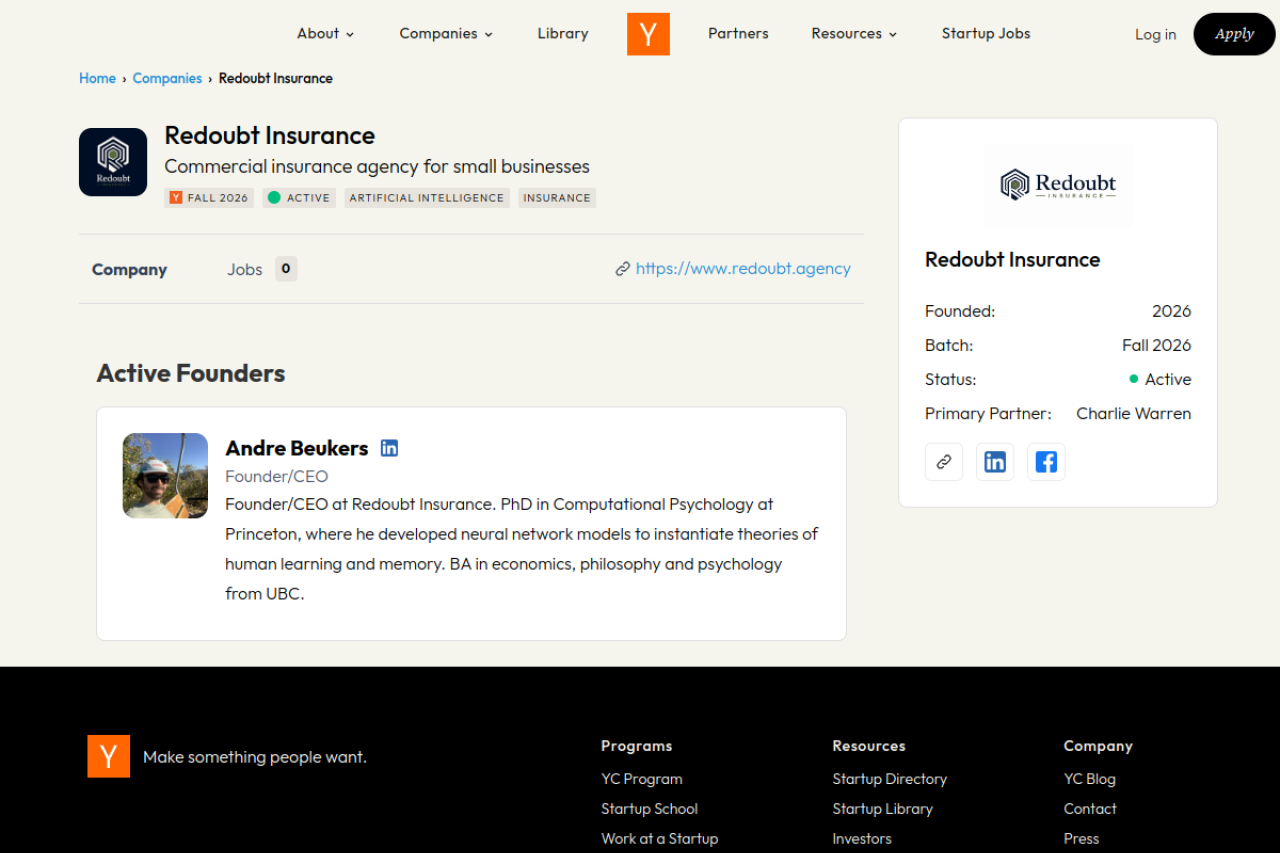Click the orange Y logo in footer

point(108,756)
